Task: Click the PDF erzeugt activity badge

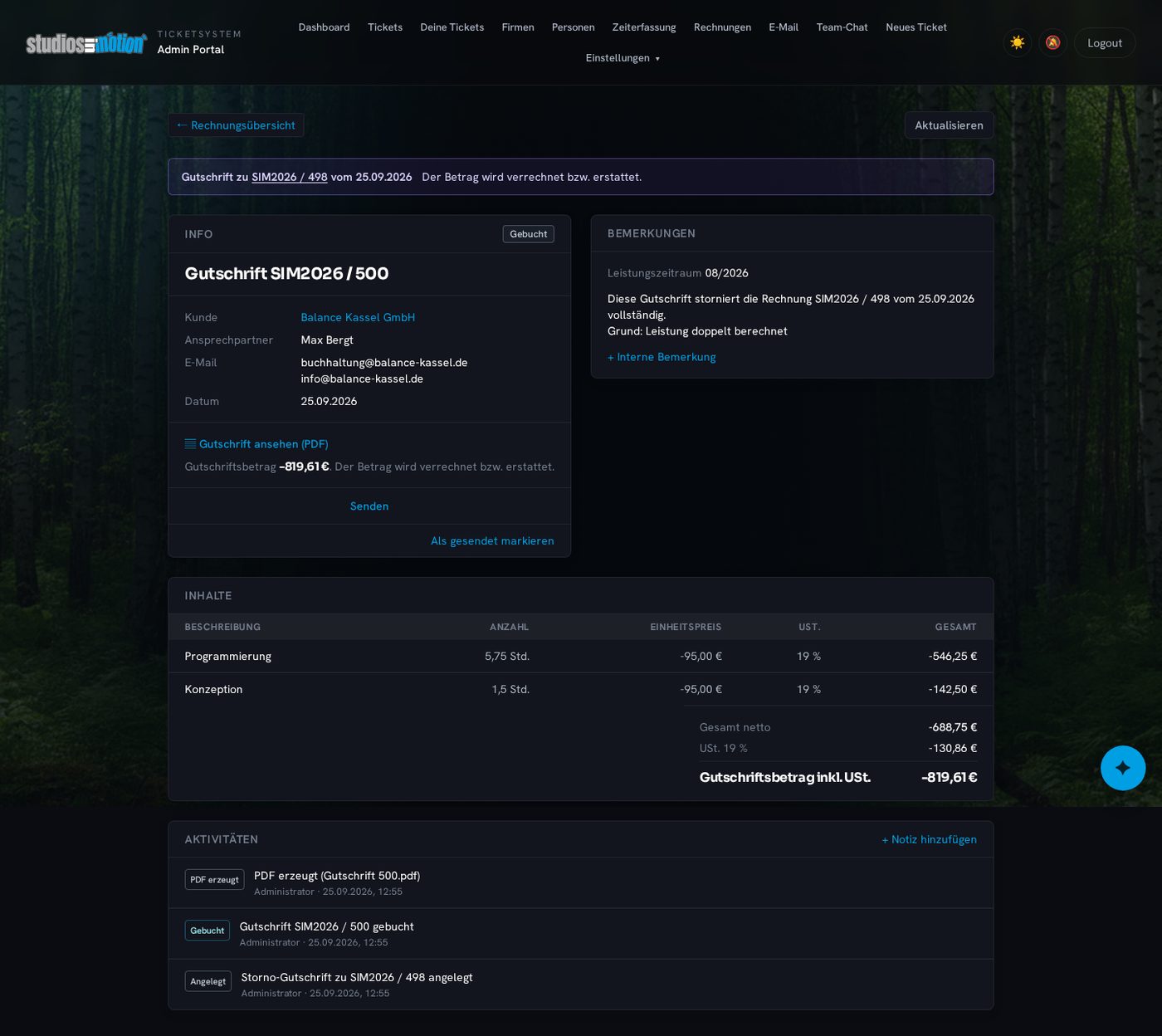Action: tap(214, 880)
